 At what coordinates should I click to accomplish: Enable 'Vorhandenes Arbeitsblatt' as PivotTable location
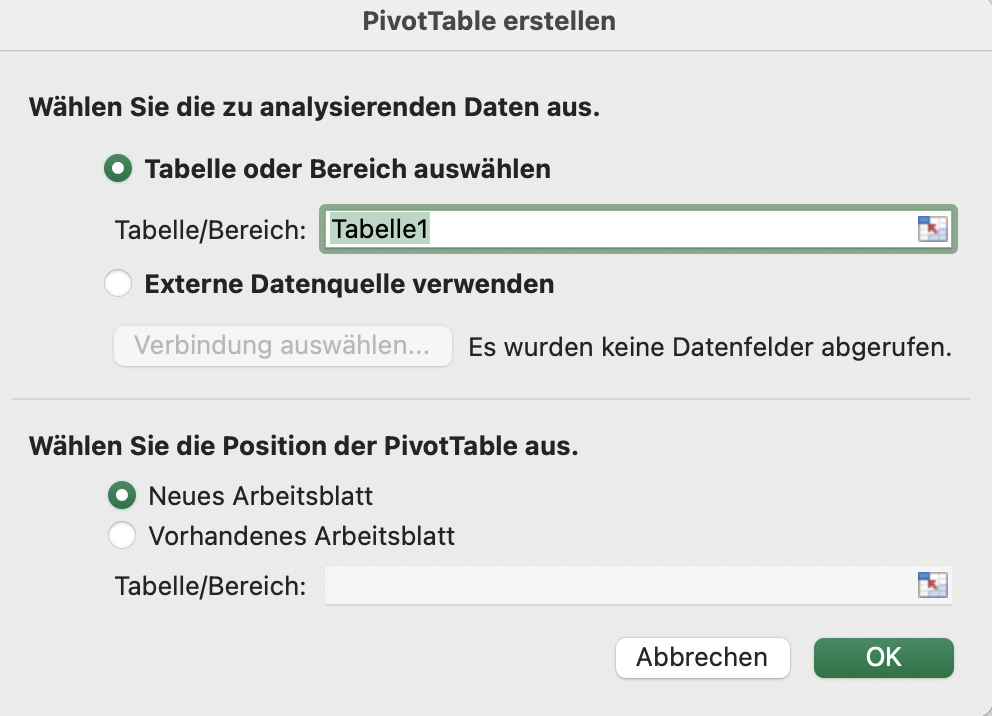click(122, 536)
